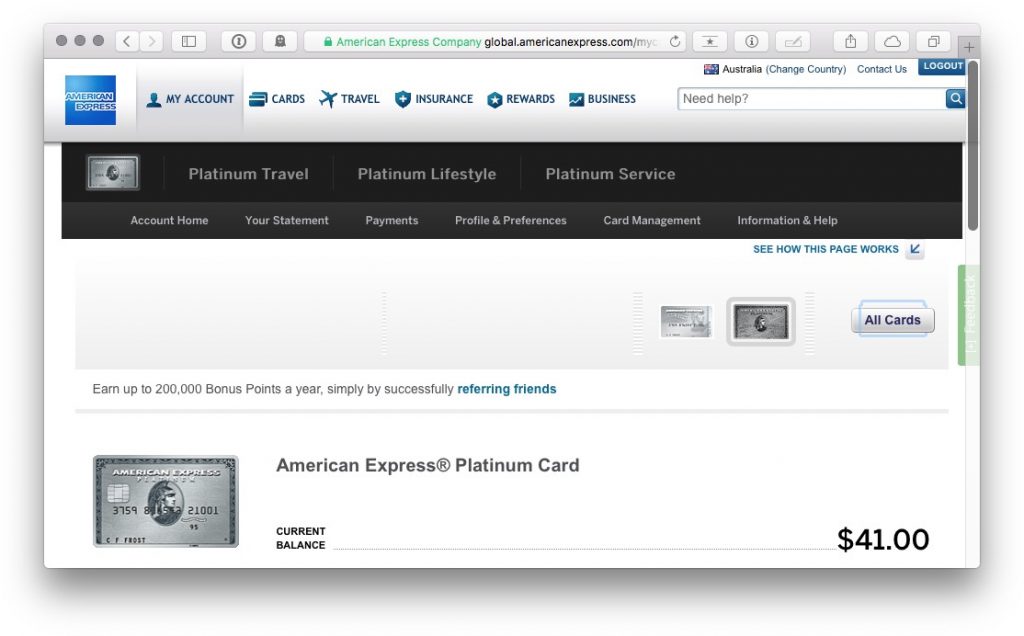
Task: Open the Cards menu
Action: (x=277, y=99)
